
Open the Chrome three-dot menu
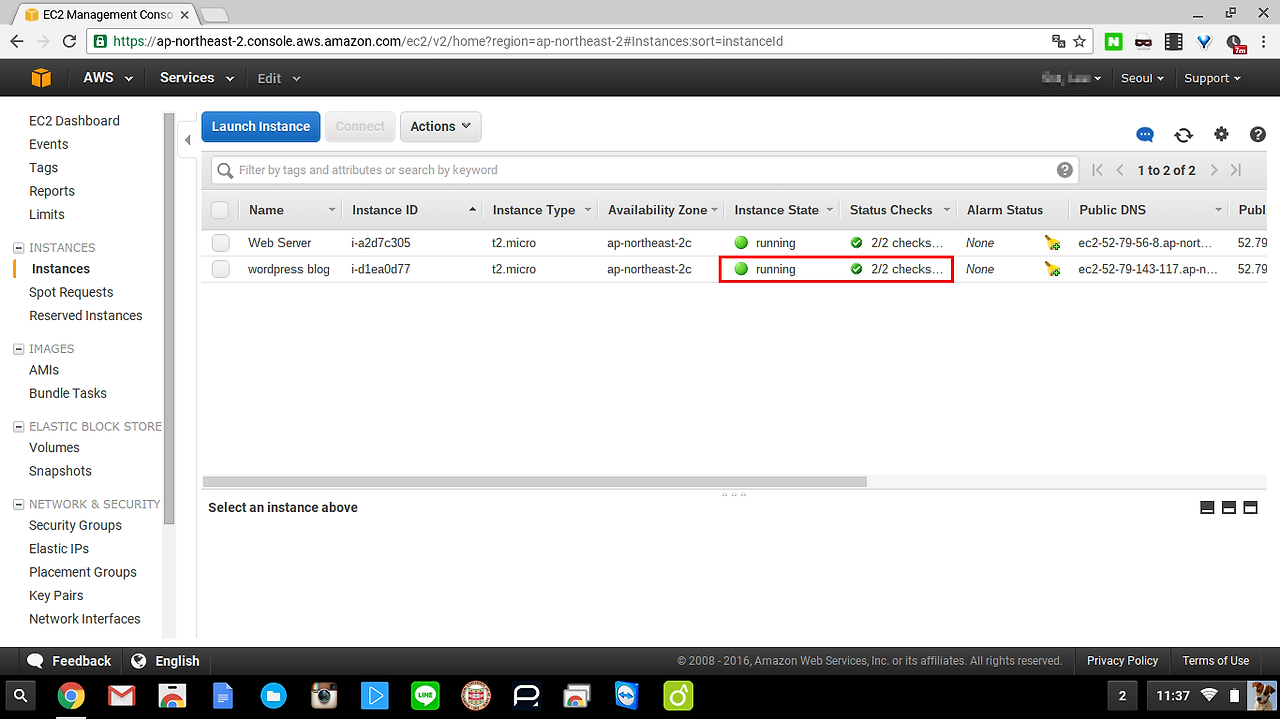[1264, 42]
